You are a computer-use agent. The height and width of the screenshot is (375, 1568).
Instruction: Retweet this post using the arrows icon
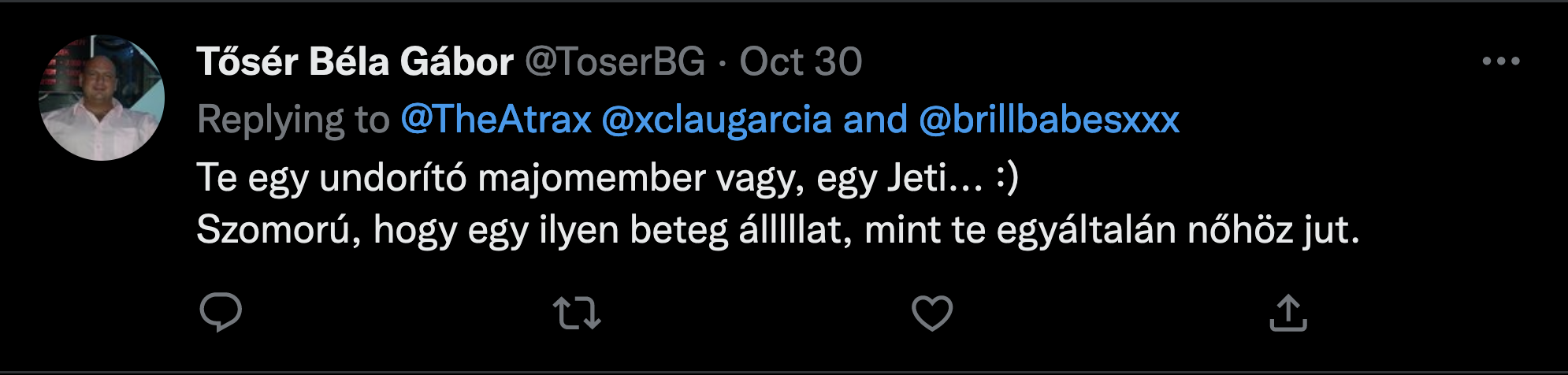click(577, 313)
